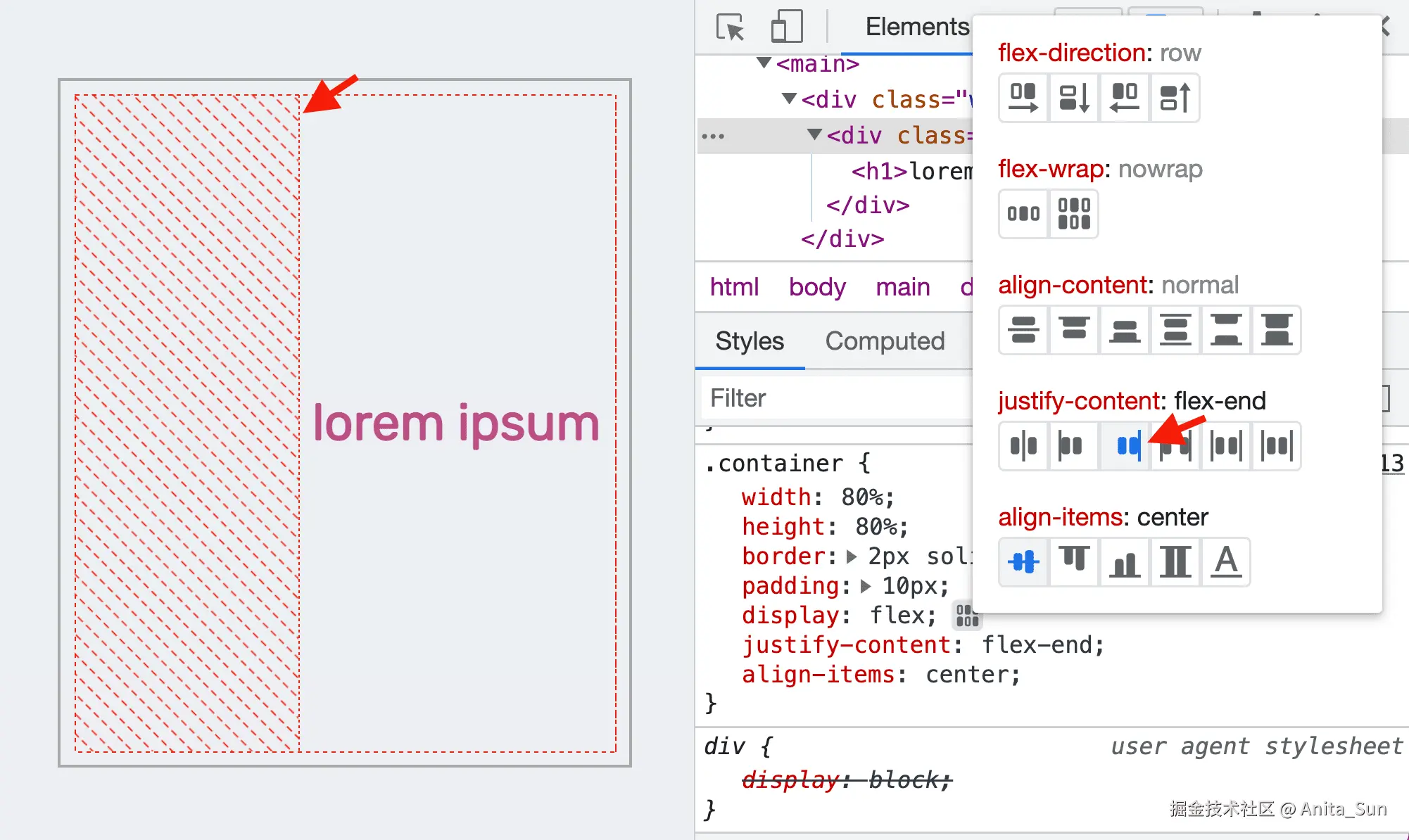Toggle active justify-content flex-end button
1409x840 pixels.
point(1126,446)
